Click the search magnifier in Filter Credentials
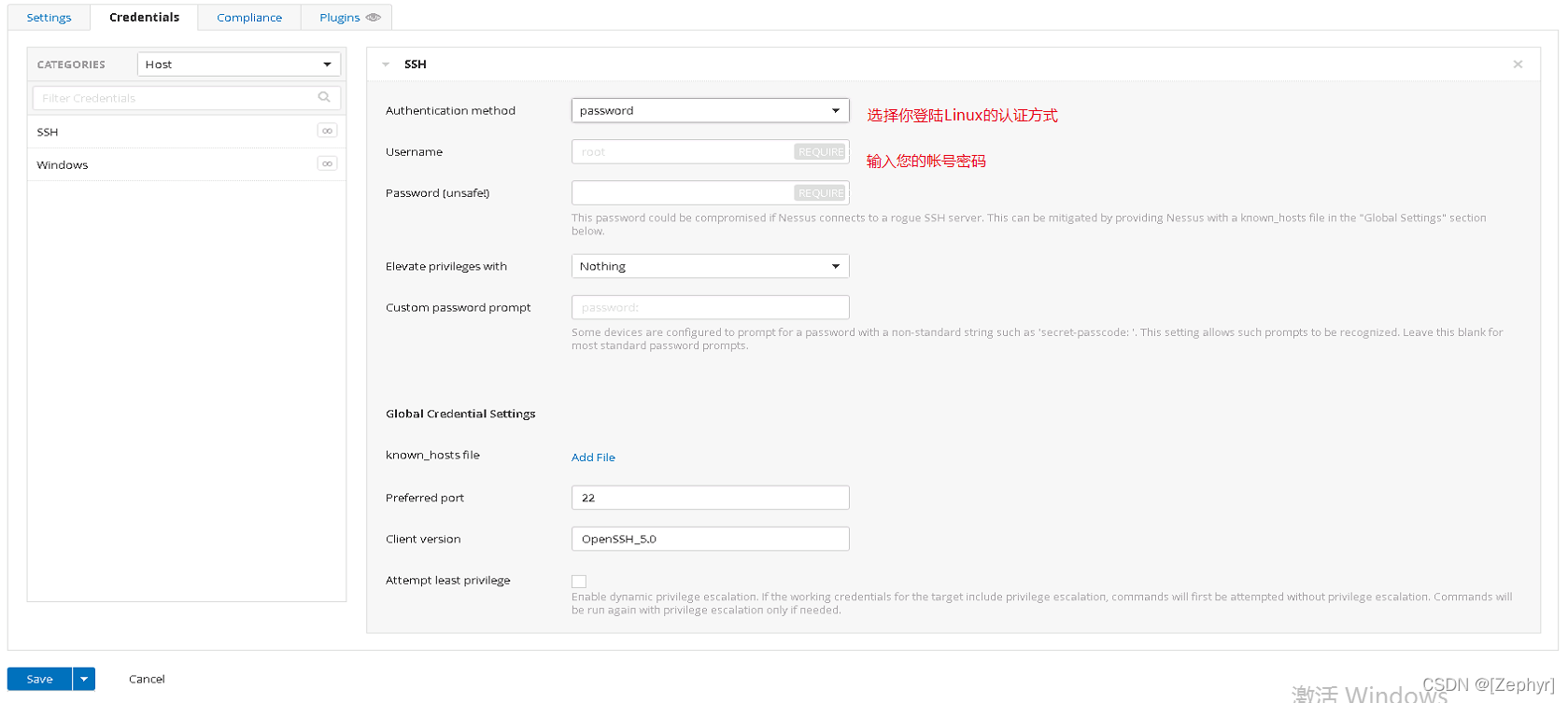 pyautogui.click(x=324, y=97)
